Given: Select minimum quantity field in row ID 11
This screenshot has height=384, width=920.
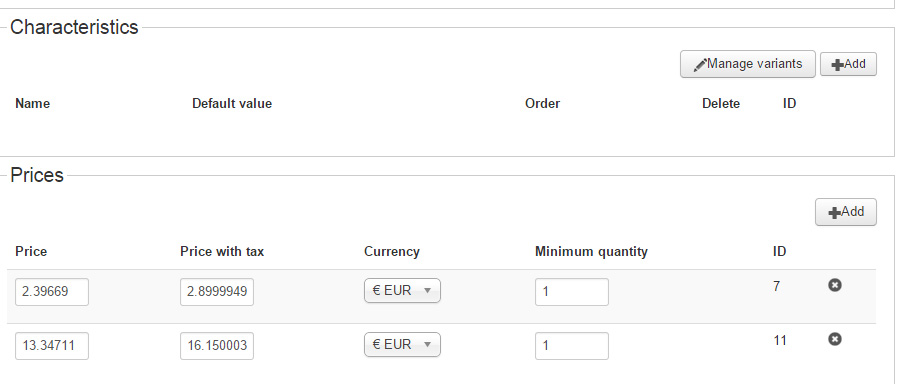Looking at the screenshot, I should pyautogui.click(x=571, y=346).
